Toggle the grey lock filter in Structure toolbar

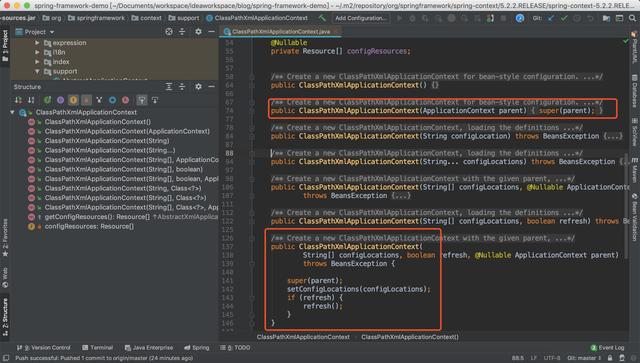coord(87,100)
